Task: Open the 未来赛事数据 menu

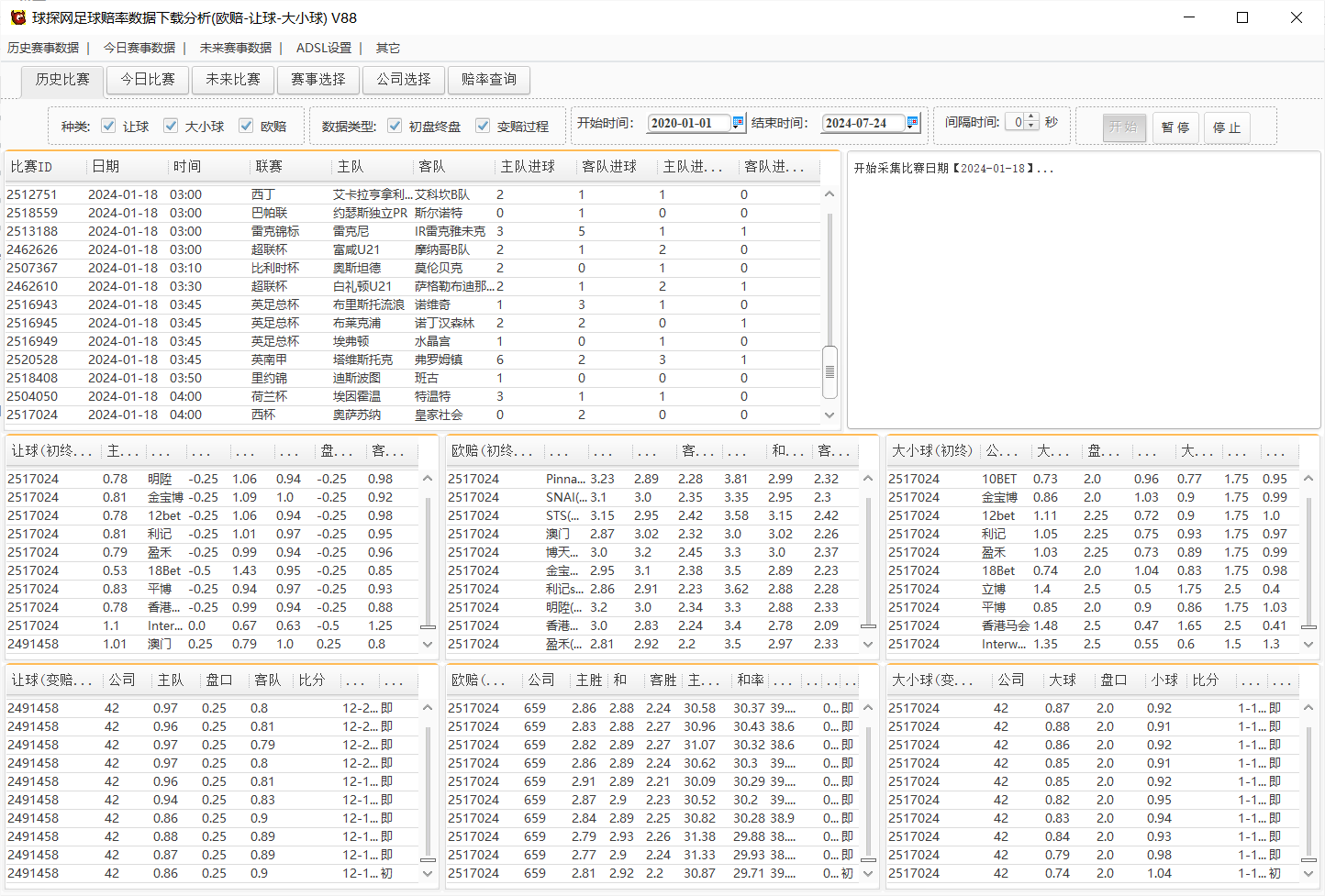Action: click(236, 48)
